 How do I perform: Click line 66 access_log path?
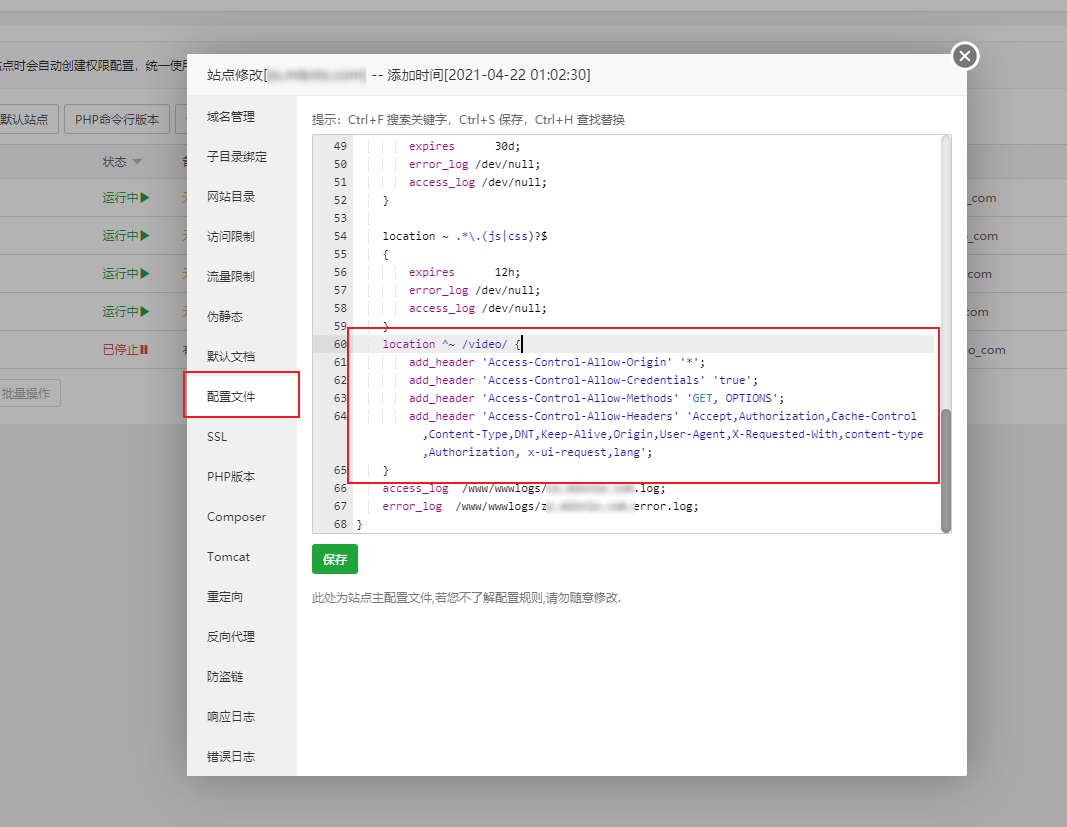tap(524, 489)
